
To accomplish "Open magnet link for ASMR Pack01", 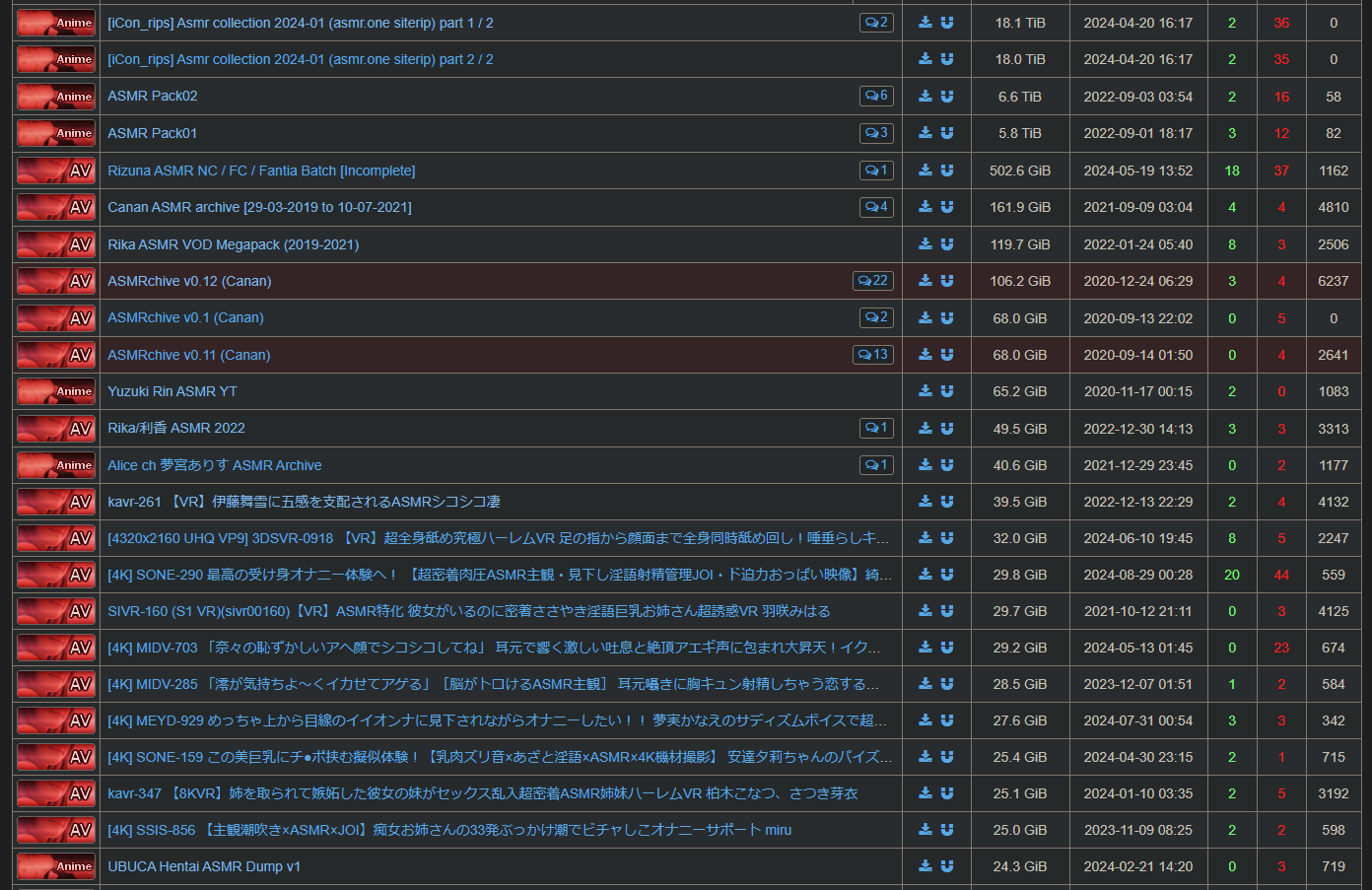I will 947,133.
